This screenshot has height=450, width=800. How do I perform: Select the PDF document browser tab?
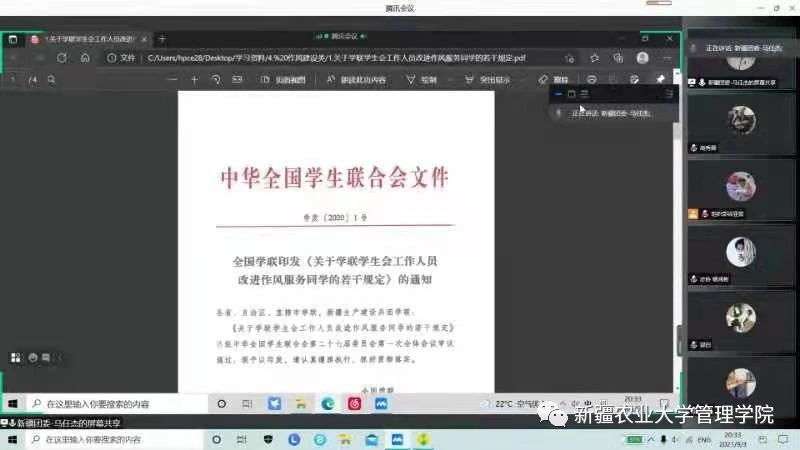[x=88, y=39]
